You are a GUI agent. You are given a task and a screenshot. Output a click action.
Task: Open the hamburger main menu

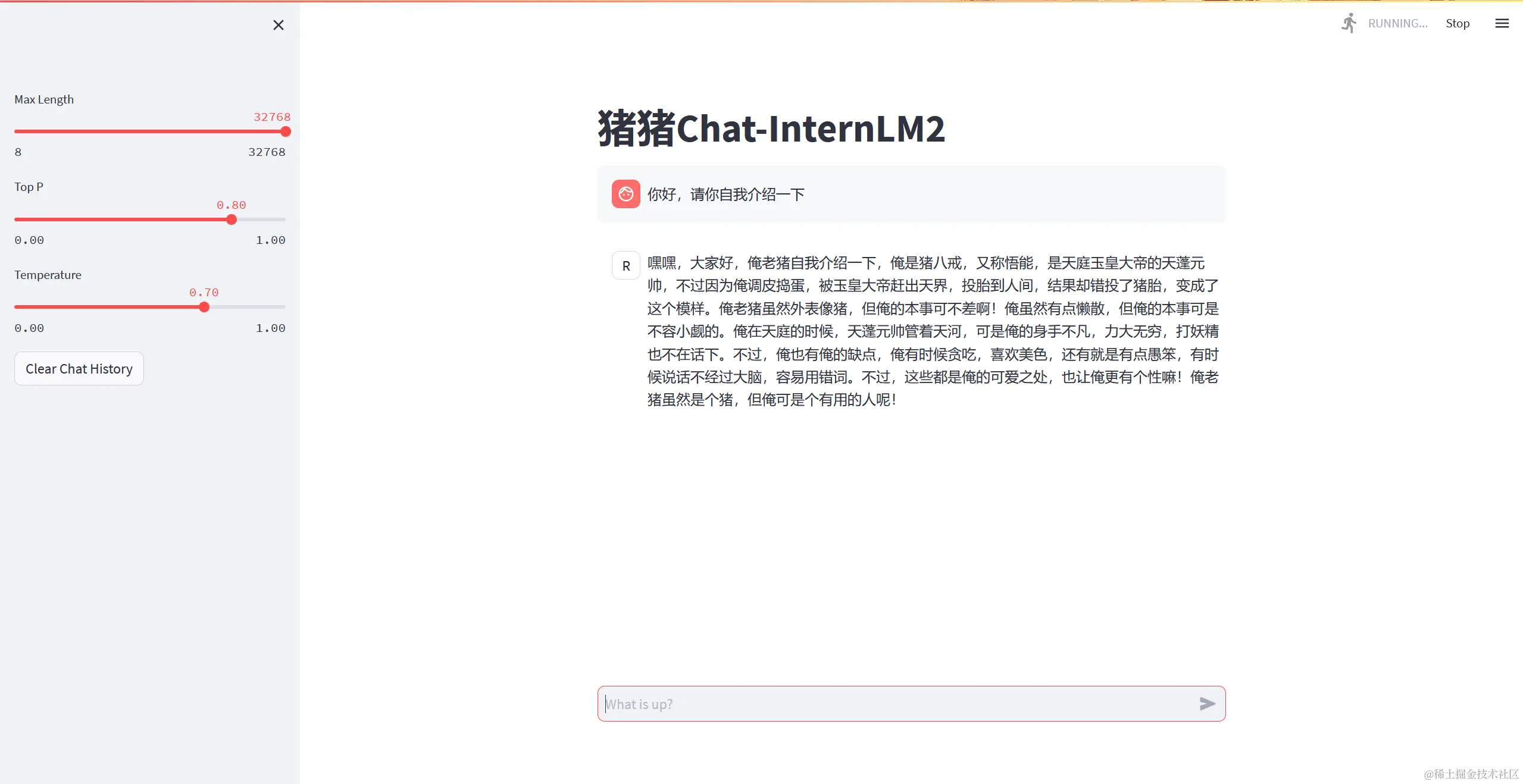point(1502,23)
